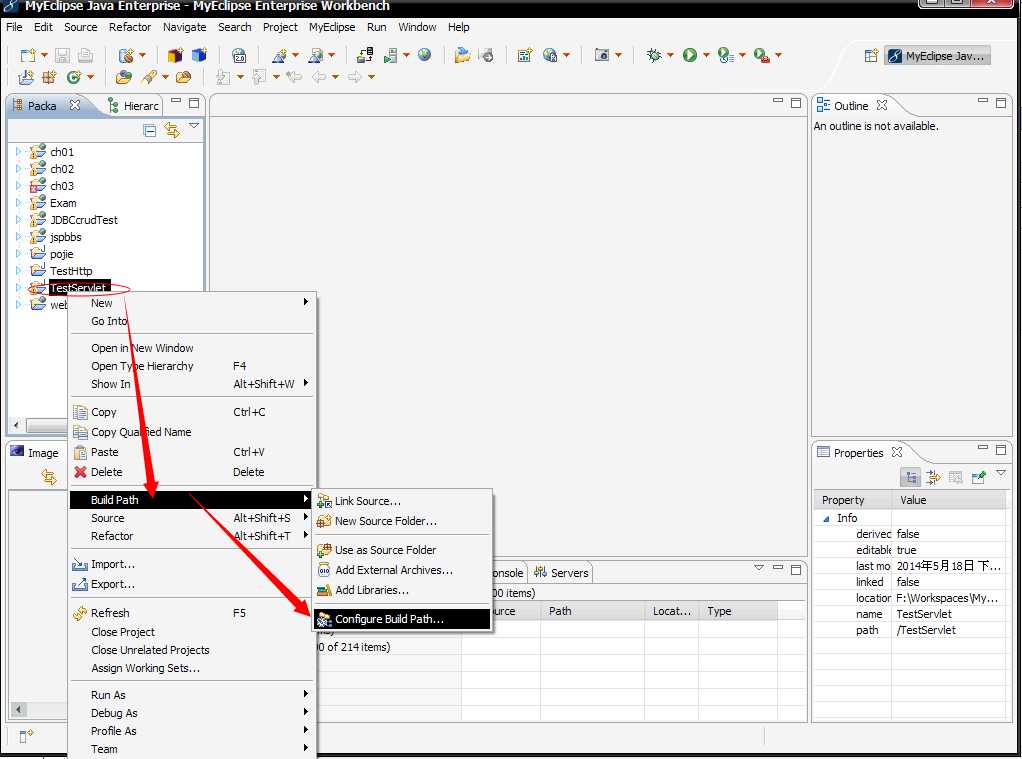Click the new Java class icon
This screenshot has height=759, width=1022.
point(75,78)
